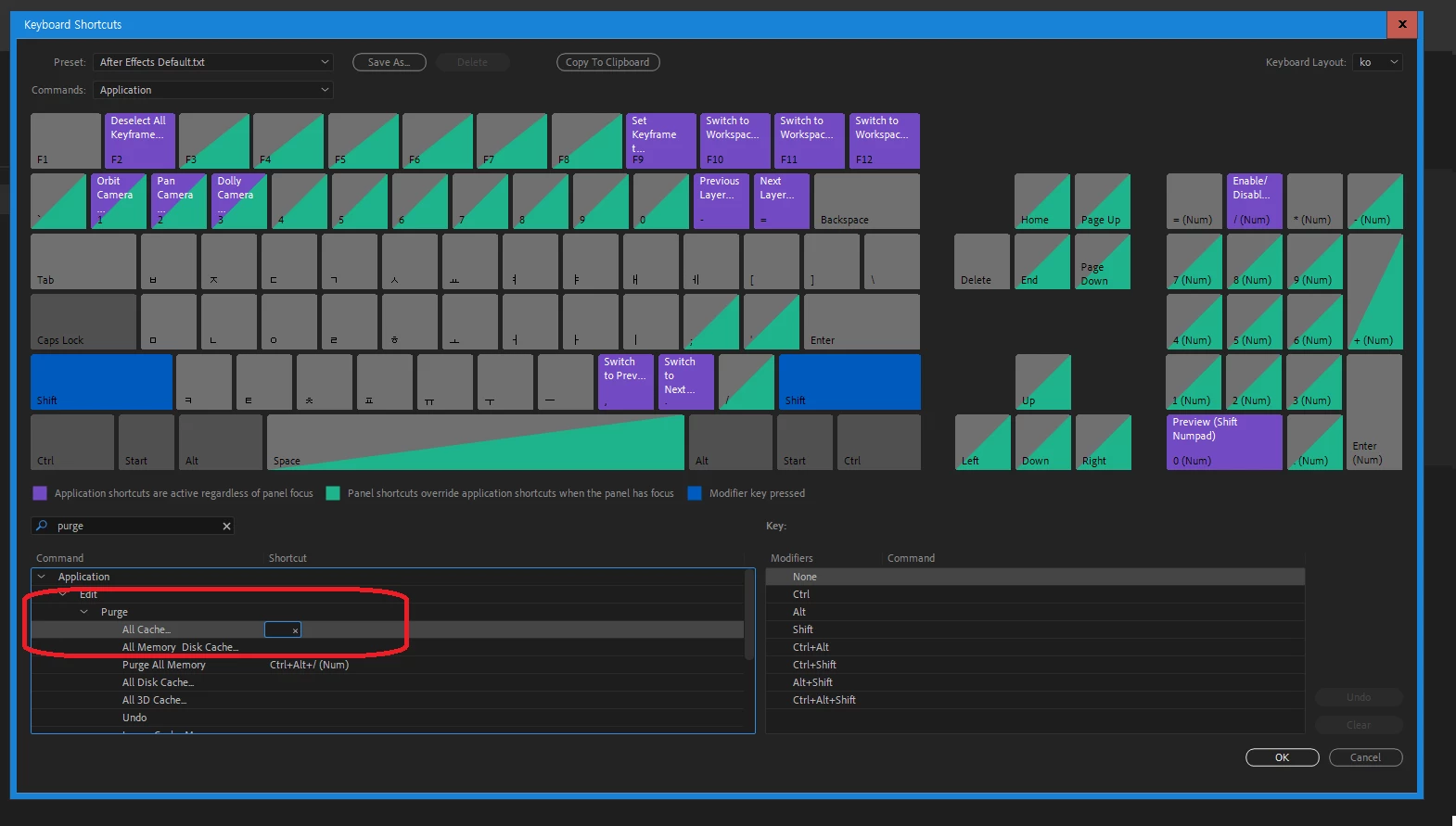Screen dimensions: 1456x826
Task: Click the Switch to Next key
Action: [686, 382]
